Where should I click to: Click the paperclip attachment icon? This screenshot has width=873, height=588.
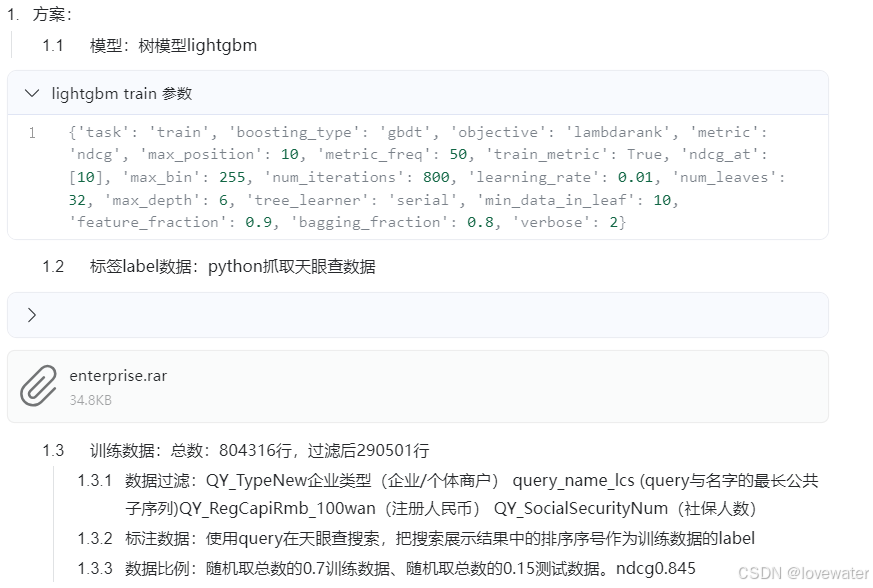tap(38, 386)
